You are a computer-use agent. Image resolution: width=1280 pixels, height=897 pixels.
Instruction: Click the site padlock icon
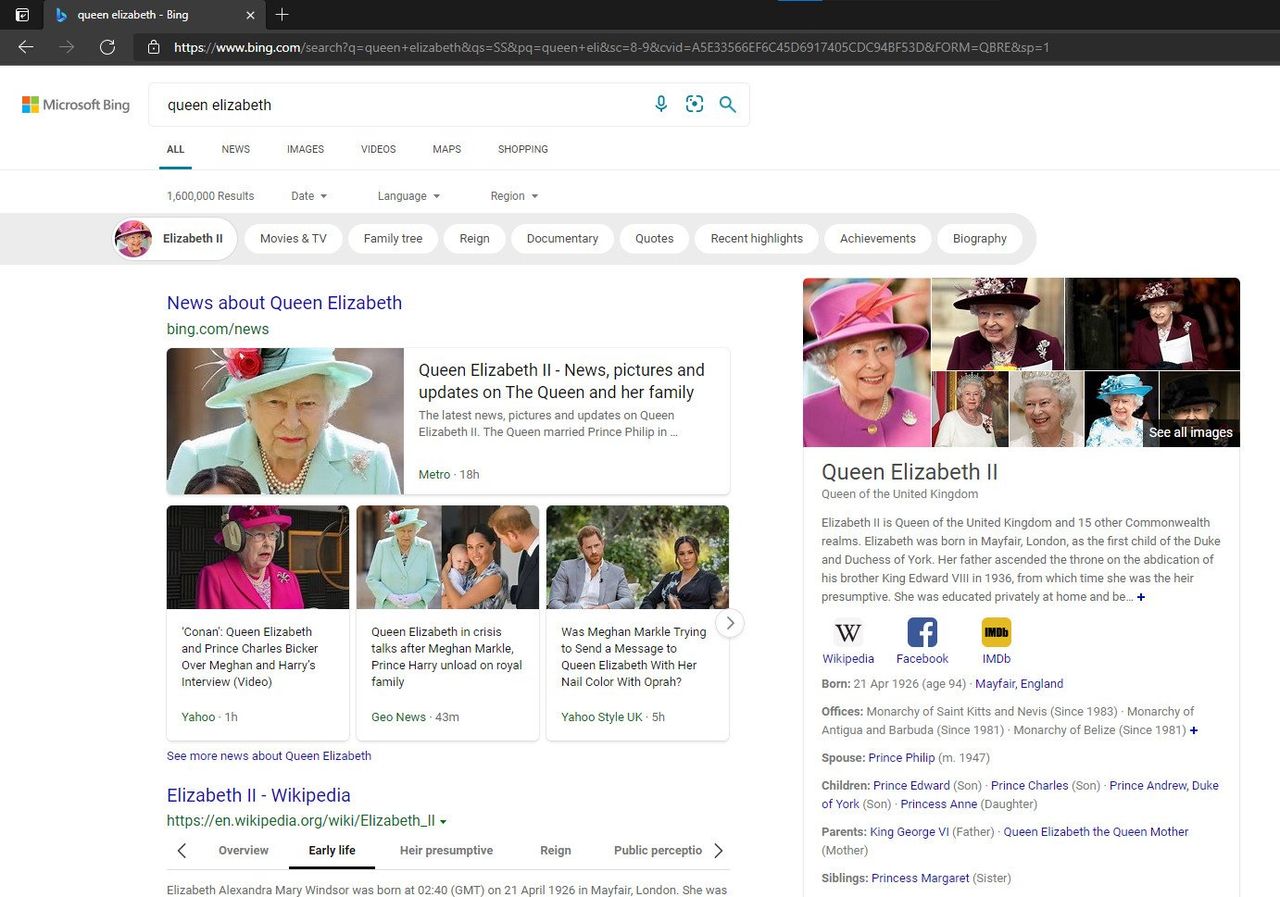point(153,47)
